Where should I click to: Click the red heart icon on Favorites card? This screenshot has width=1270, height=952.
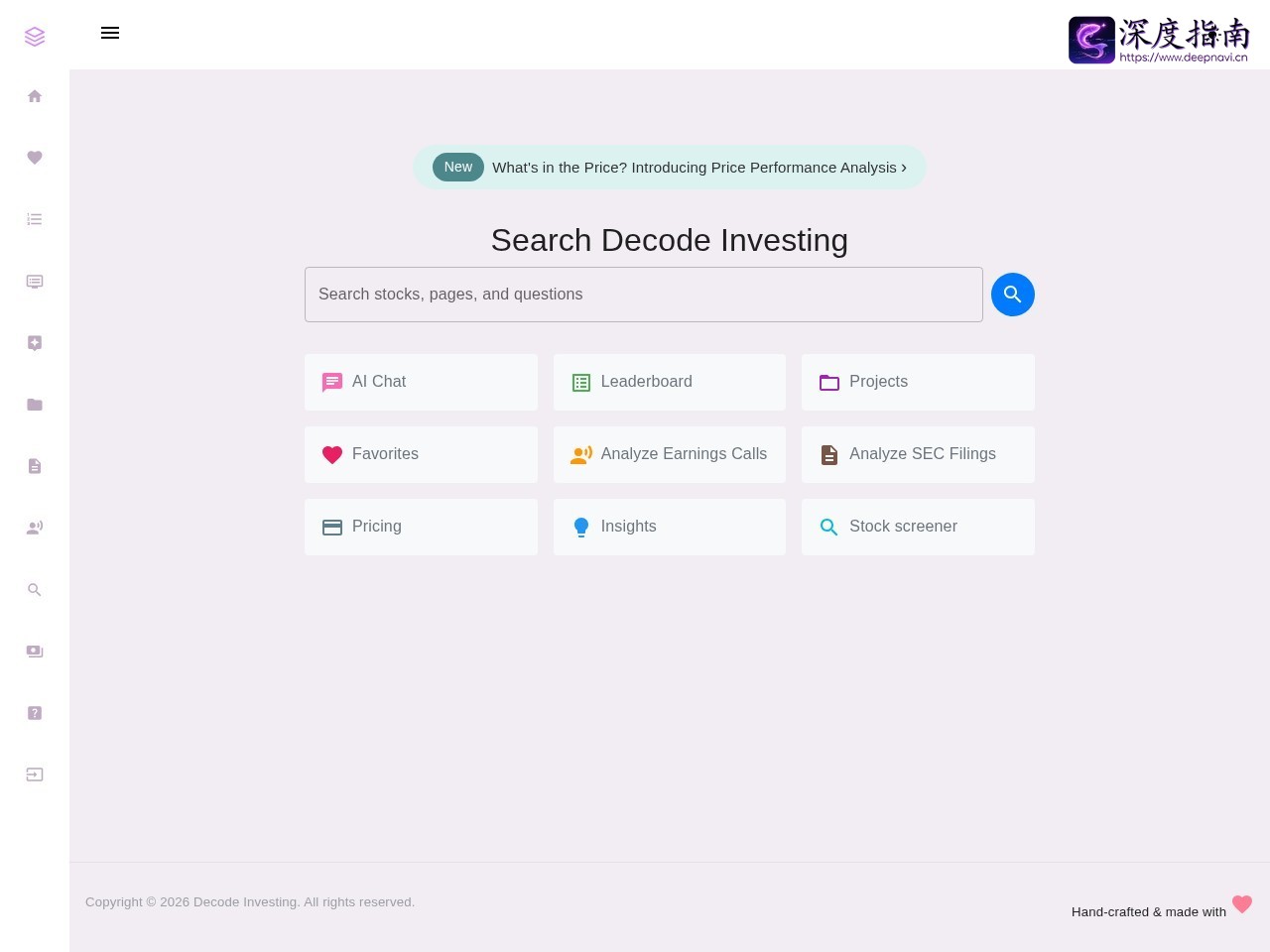(x=332, y=455)
